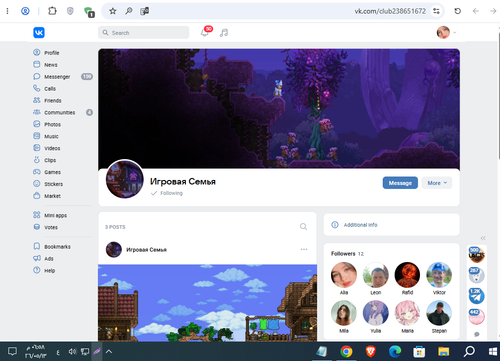Open the Followers list heading
The height and width of the screenshot is (361, 500).
pyautogui.click(x=347, y=254)
